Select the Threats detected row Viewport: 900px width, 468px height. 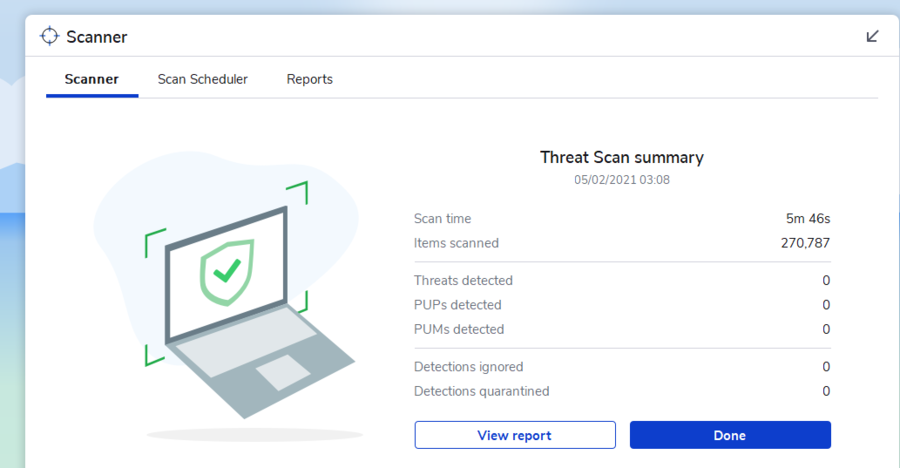[x=622, y=280]
